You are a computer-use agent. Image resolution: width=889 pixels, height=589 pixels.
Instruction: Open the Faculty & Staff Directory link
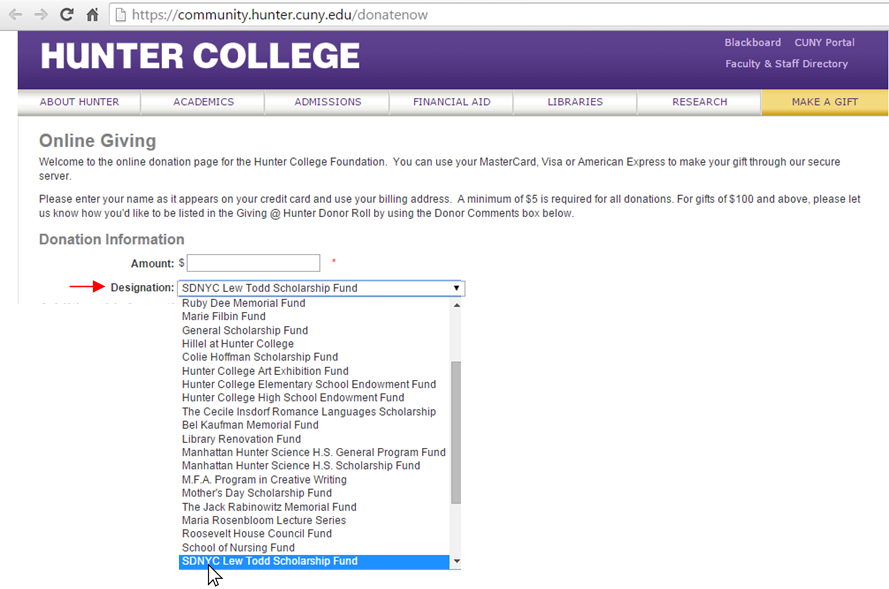point(786,63)
